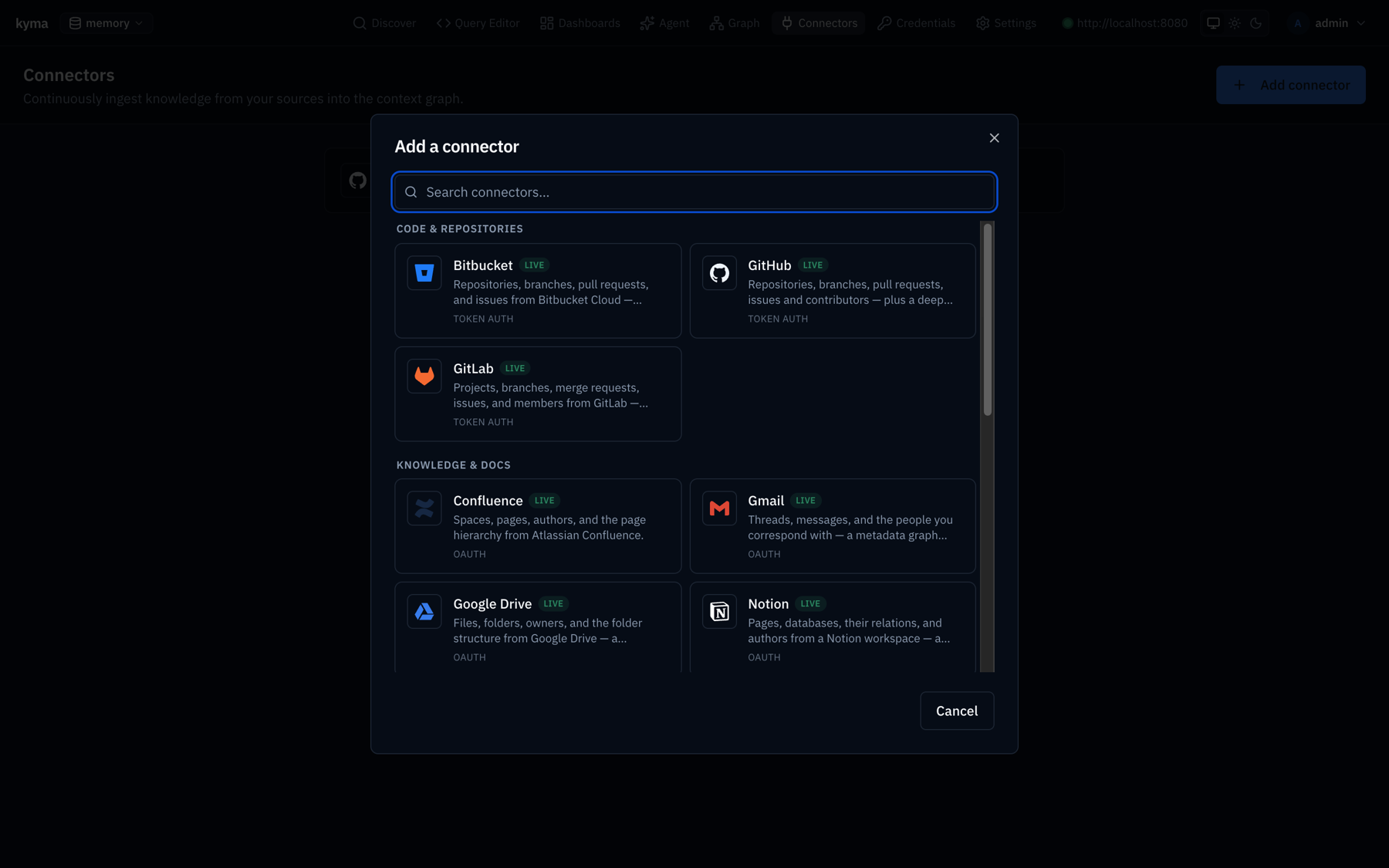Click the LIVE badge next to Confluence
The height and width of the screenshot is (868, 1389).
coord(544,501)
